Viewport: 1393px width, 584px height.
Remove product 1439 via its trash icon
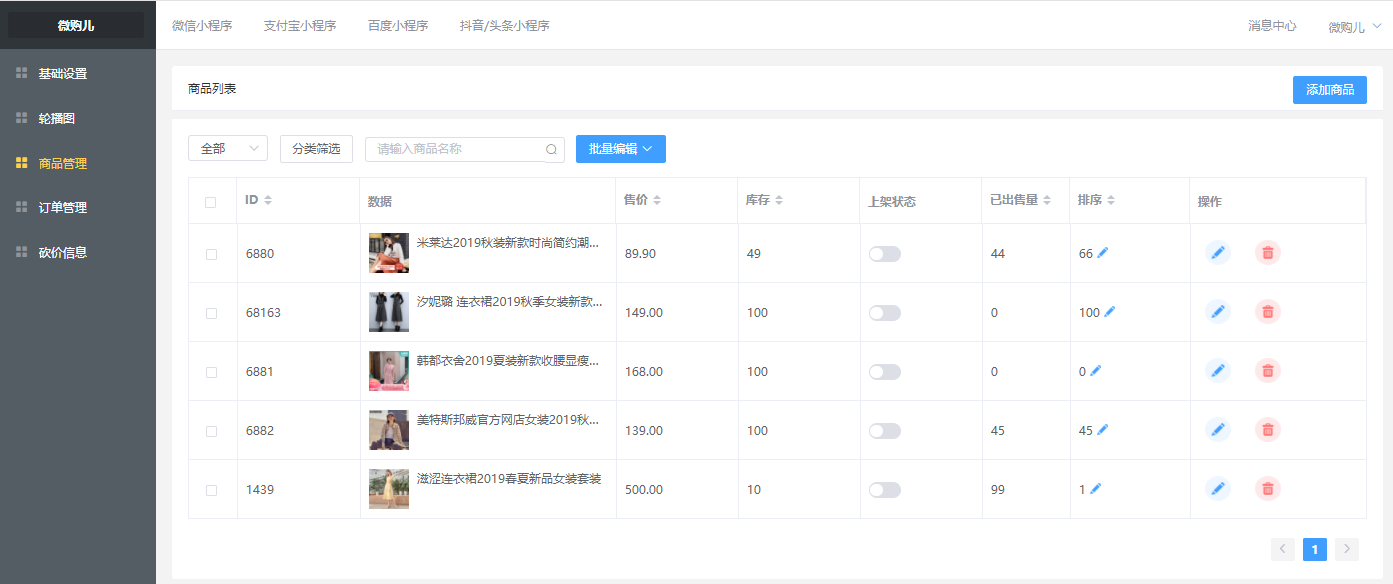point(1268,489)
